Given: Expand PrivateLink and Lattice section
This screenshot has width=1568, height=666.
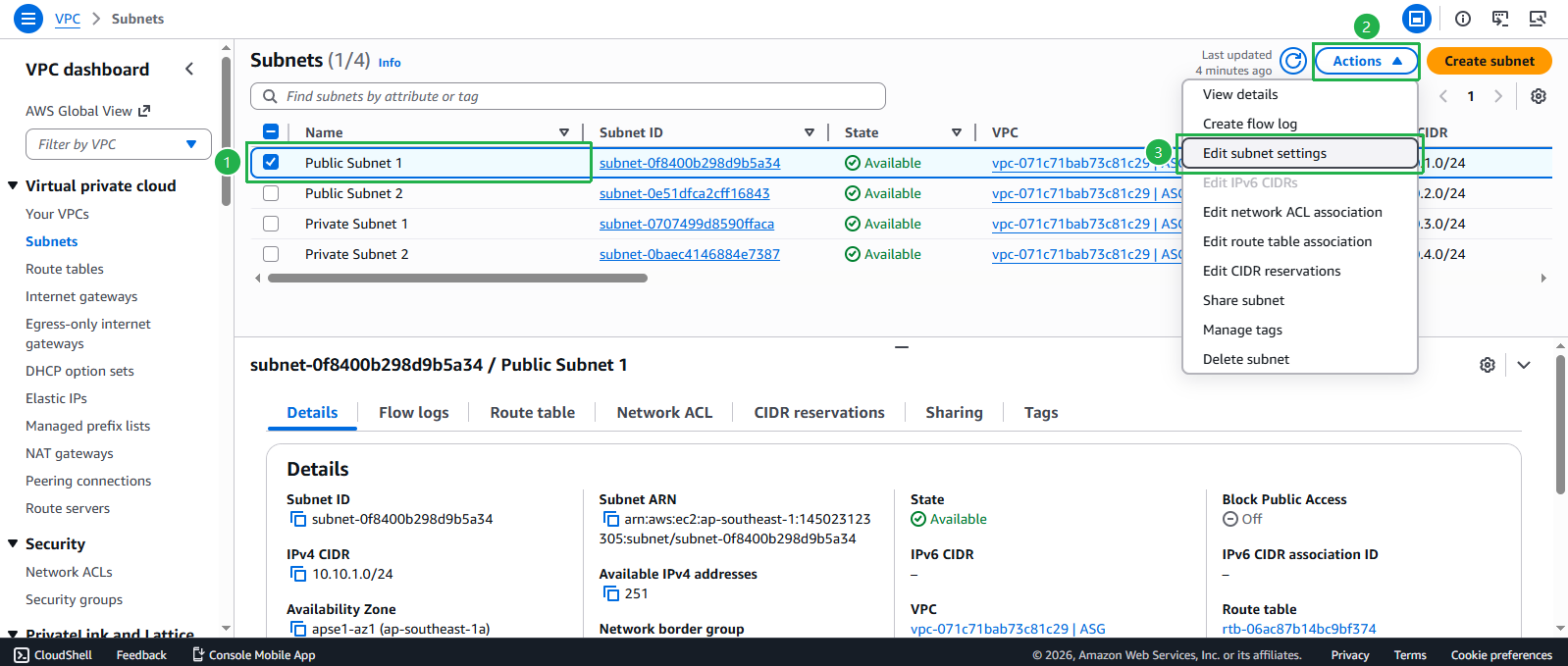Looking at the screenshot, I should pyautogui.click(x=13, y=634).
